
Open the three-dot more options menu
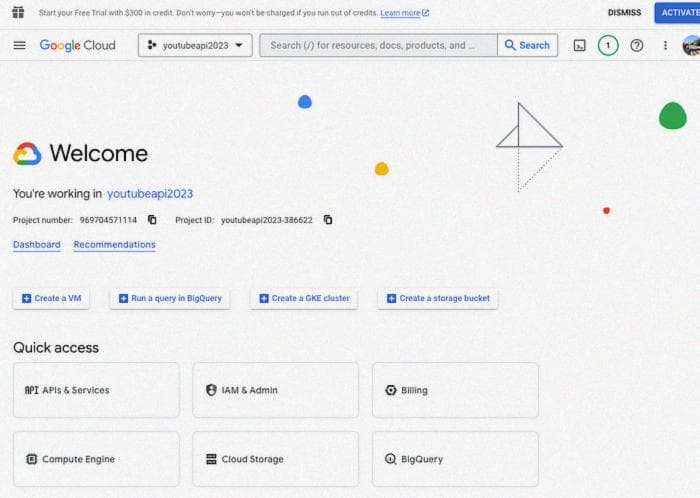665,45
